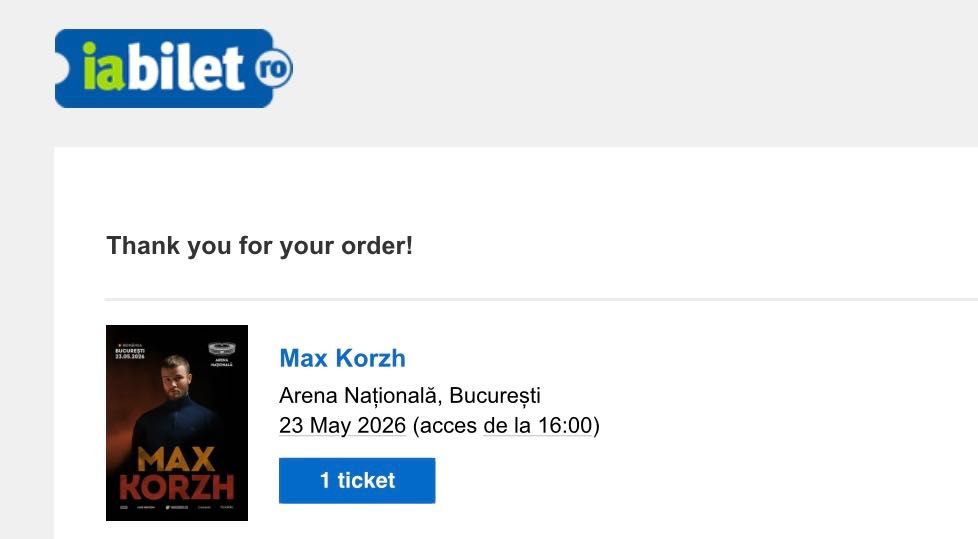
Task: Click the iabilet logo in the header
Action: [x=165, y=68]
